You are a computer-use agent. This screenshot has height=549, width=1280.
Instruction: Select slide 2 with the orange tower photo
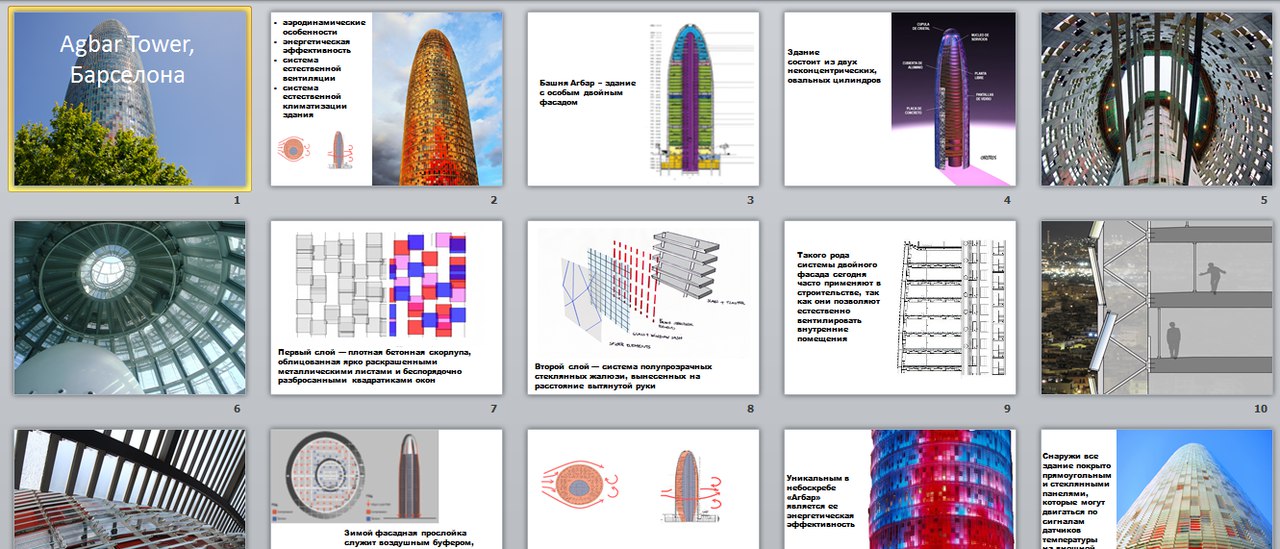click(x=387, y=98)
